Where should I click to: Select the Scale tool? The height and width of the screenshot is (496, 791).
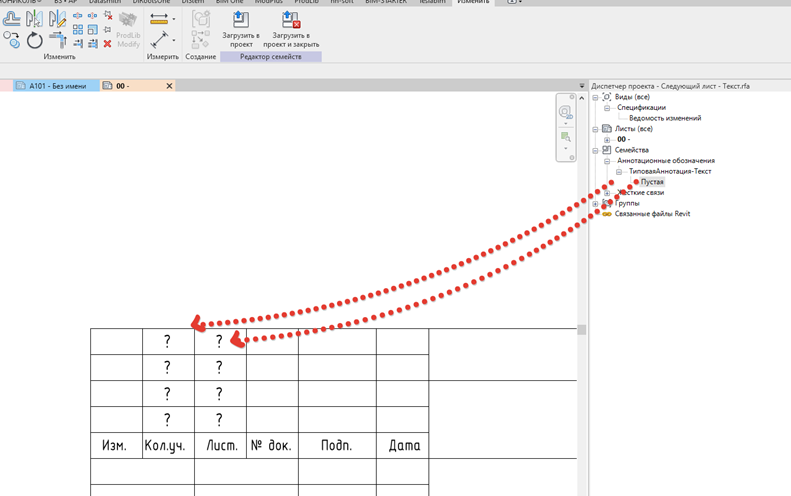[x=92, y=30]
